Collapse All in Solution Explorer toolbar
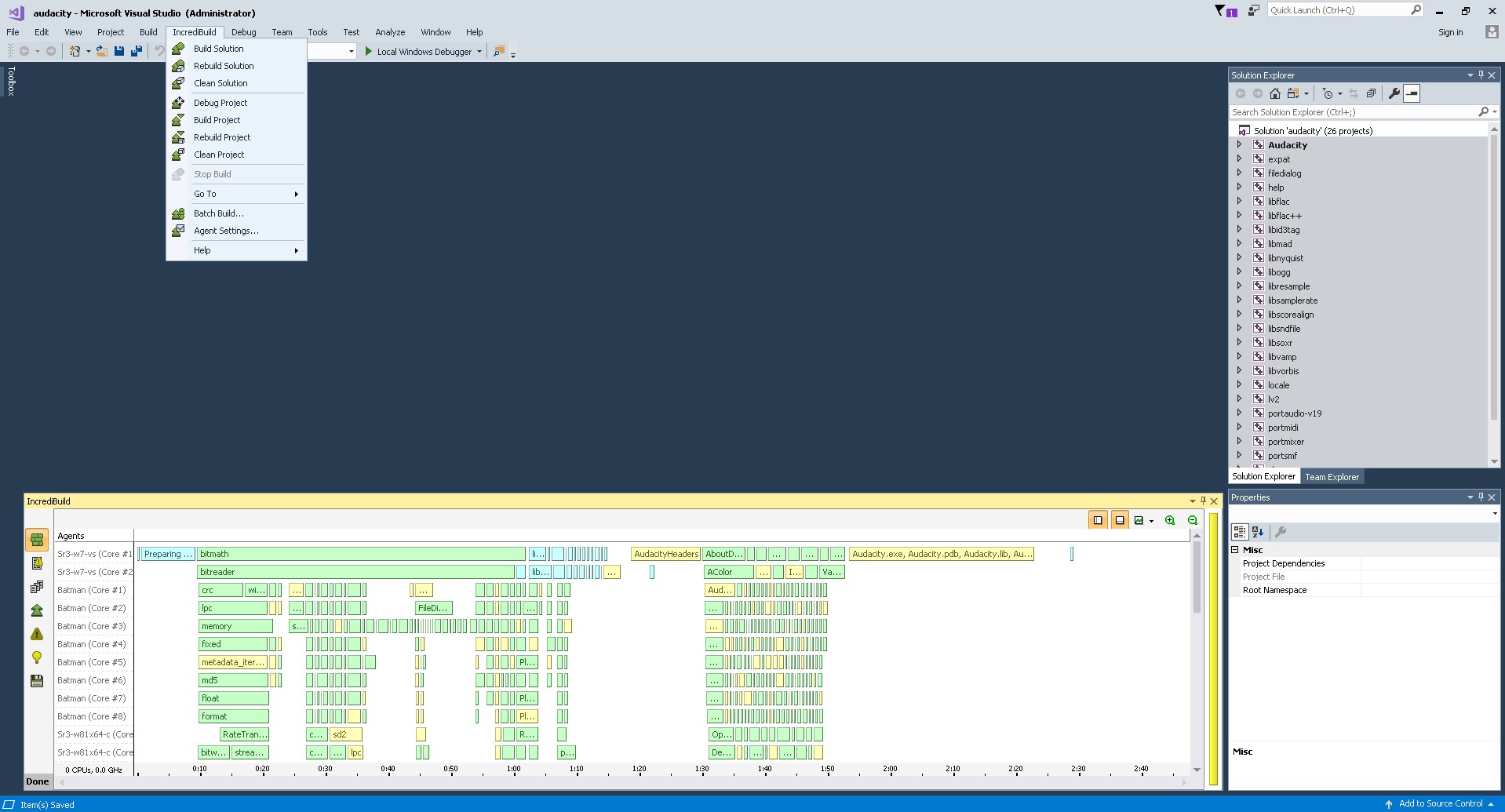This screenshot has width=1505, height=812. (1371, 93)
